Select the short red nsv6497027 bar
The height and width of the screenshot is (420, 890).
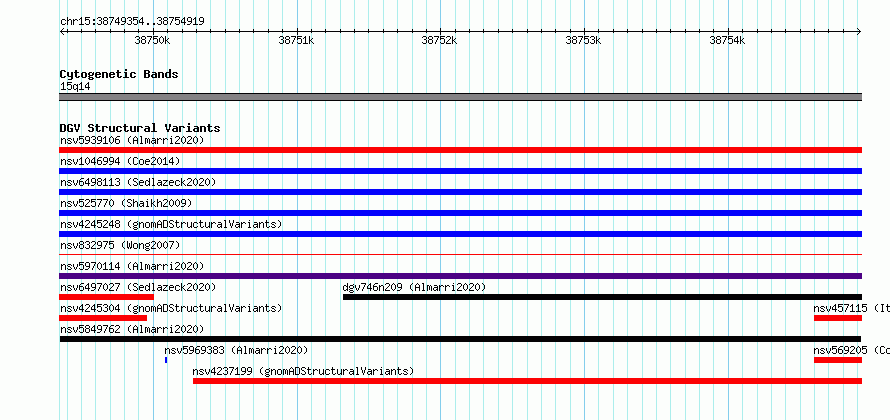click(107, 297)
